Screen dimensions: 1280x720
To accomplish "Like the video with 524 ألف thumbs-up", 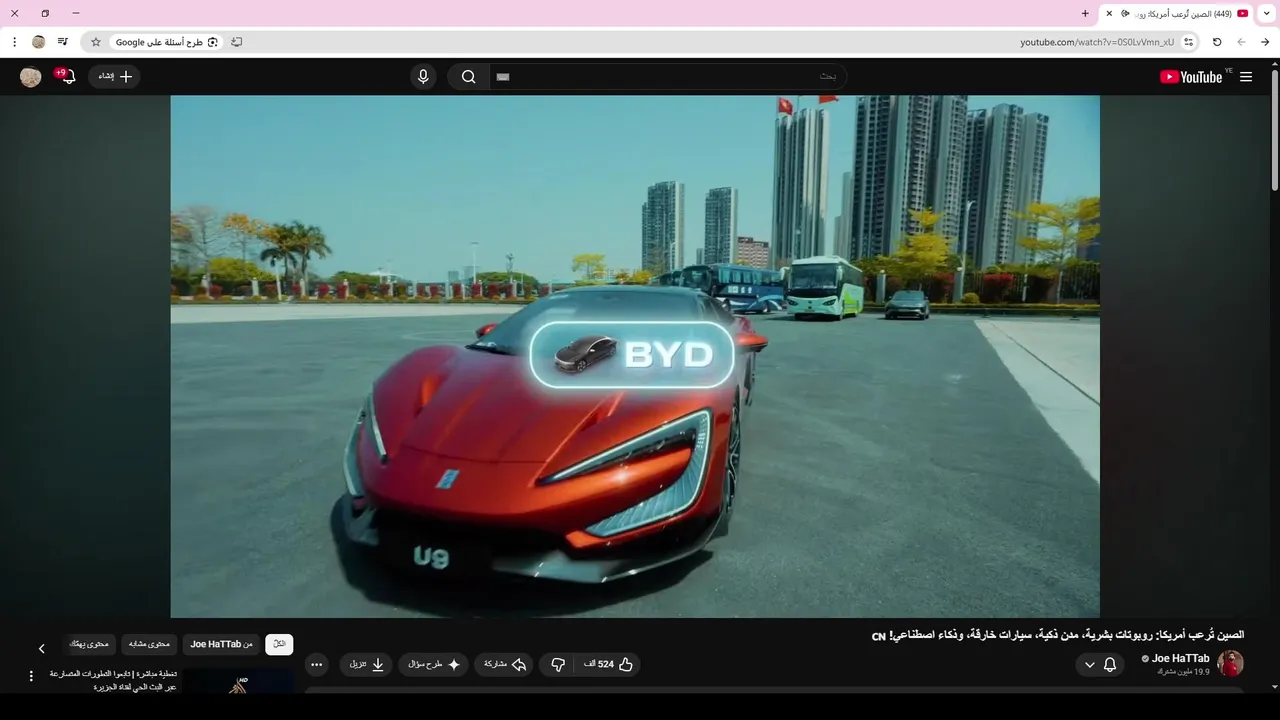I will click(609, 664).
